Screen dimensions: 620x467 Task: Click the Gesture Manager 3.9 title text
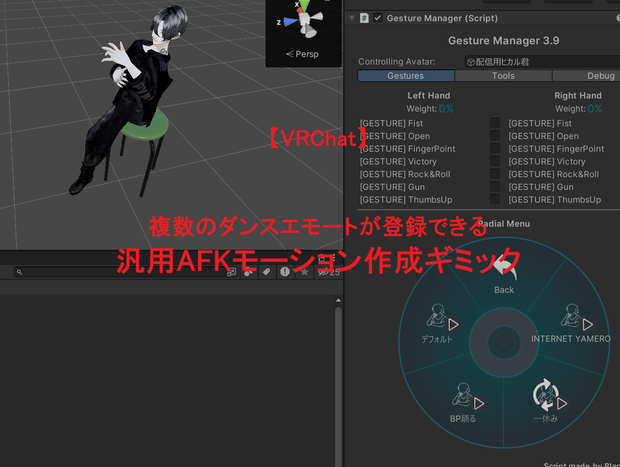pyautogui.click(x=504, y=41)
